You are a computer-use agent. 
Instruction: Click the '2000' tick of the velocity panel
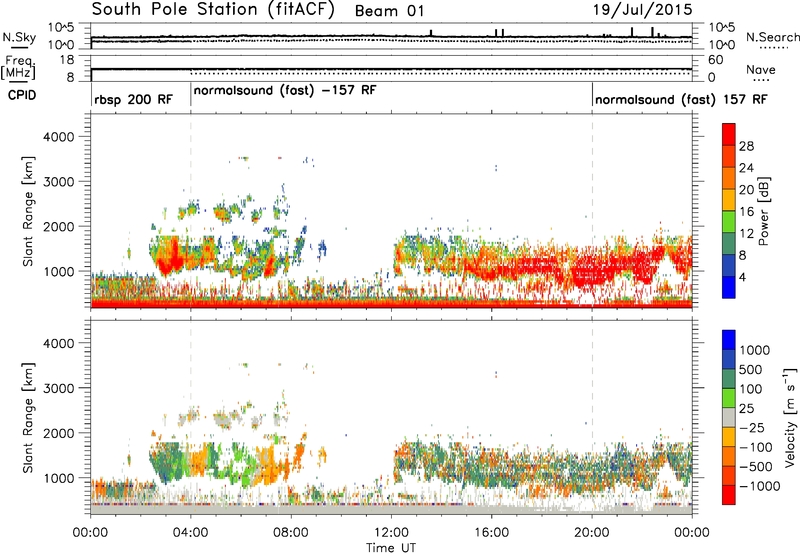(58, 433)
